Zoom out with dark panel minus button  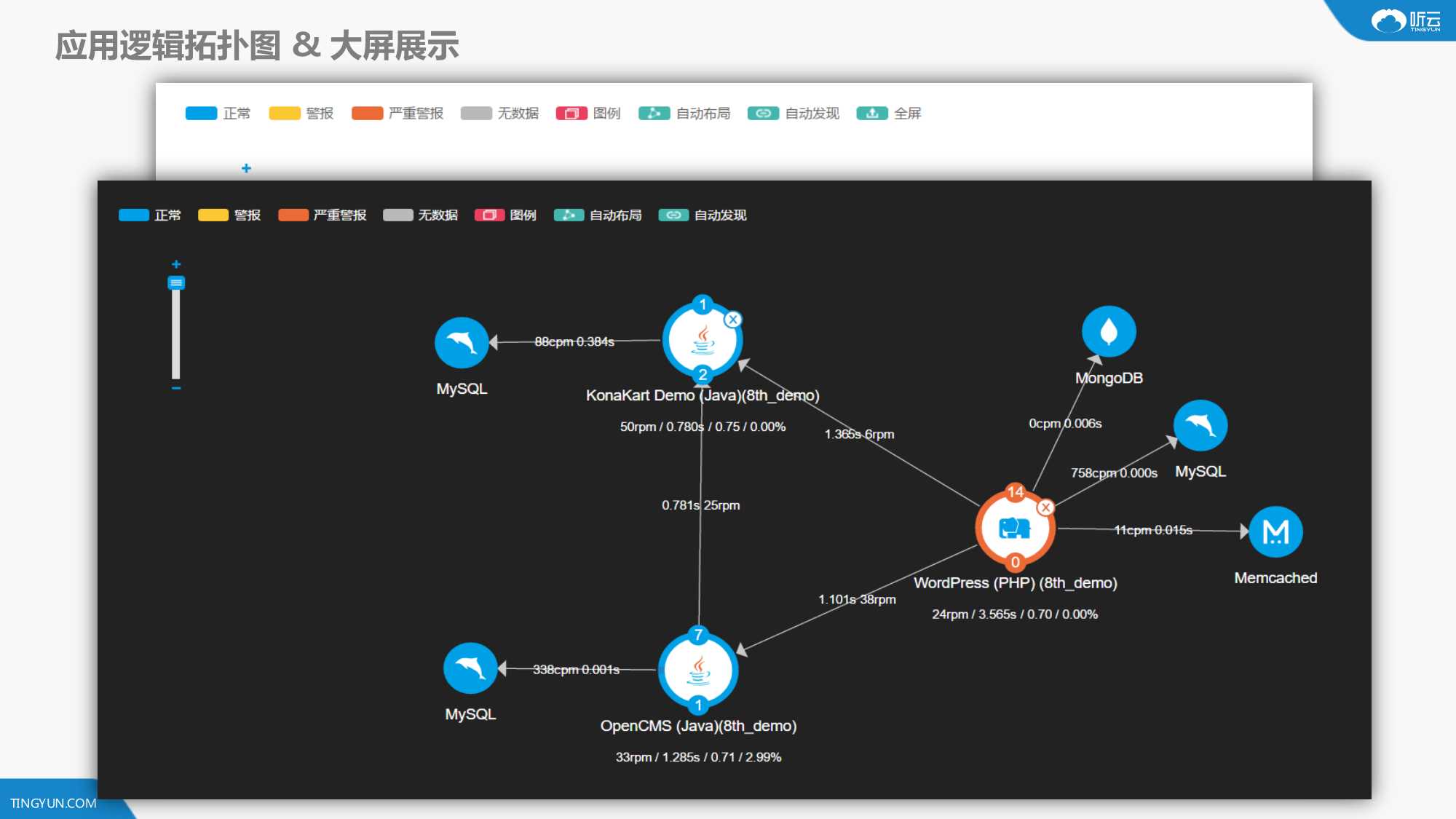pyautogui.click(x=176, y=389)
